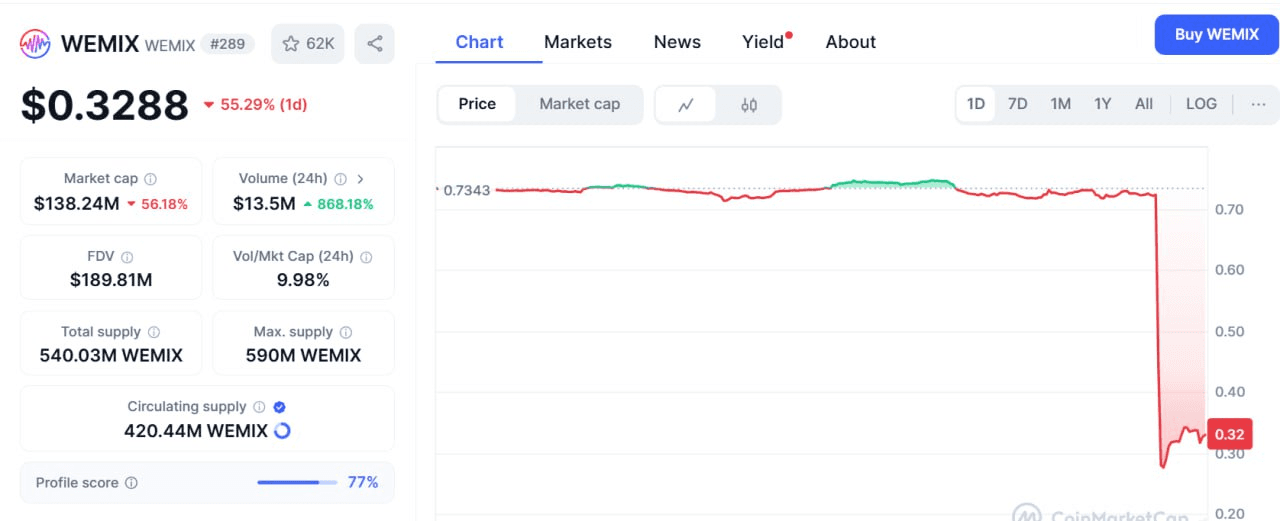Click the red 0.32 current price tag
This screenshot has width=1280, height=521.
click(1230, 434)
